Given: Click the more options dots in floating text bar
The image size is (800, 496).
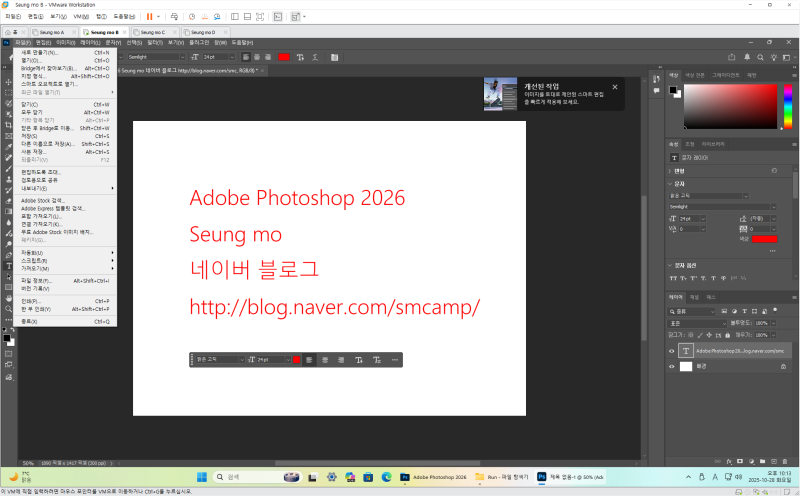Looking at the screenshot, I should coord(394,360).
